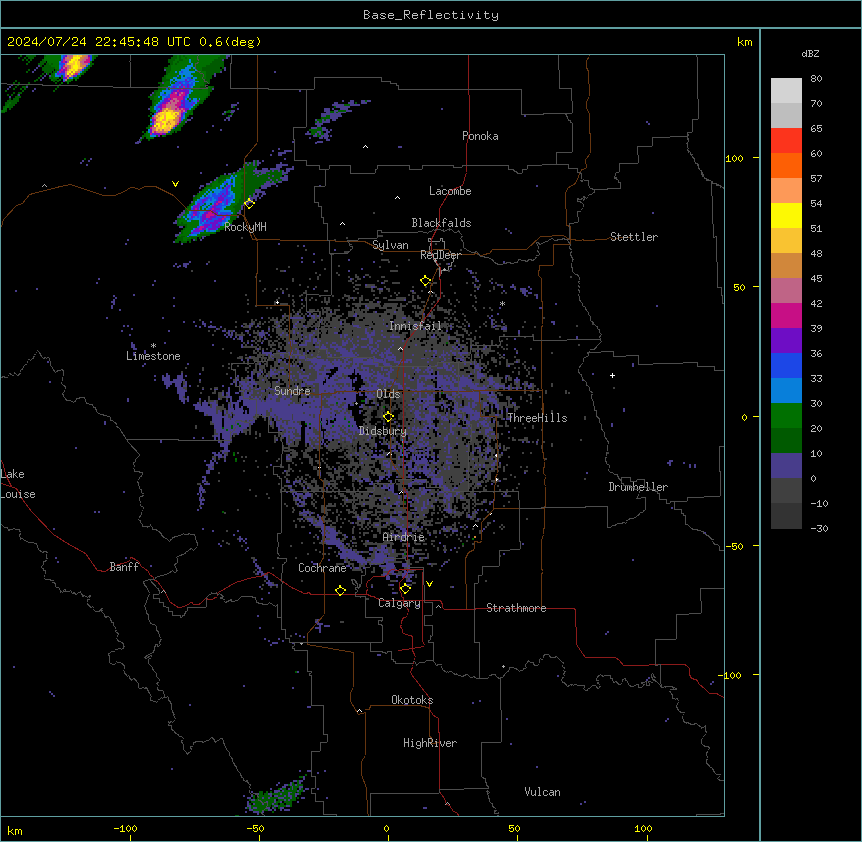The width and height of the screenshot is (862, 842).
Task: Click the Banff label
Action: (124, 567)
